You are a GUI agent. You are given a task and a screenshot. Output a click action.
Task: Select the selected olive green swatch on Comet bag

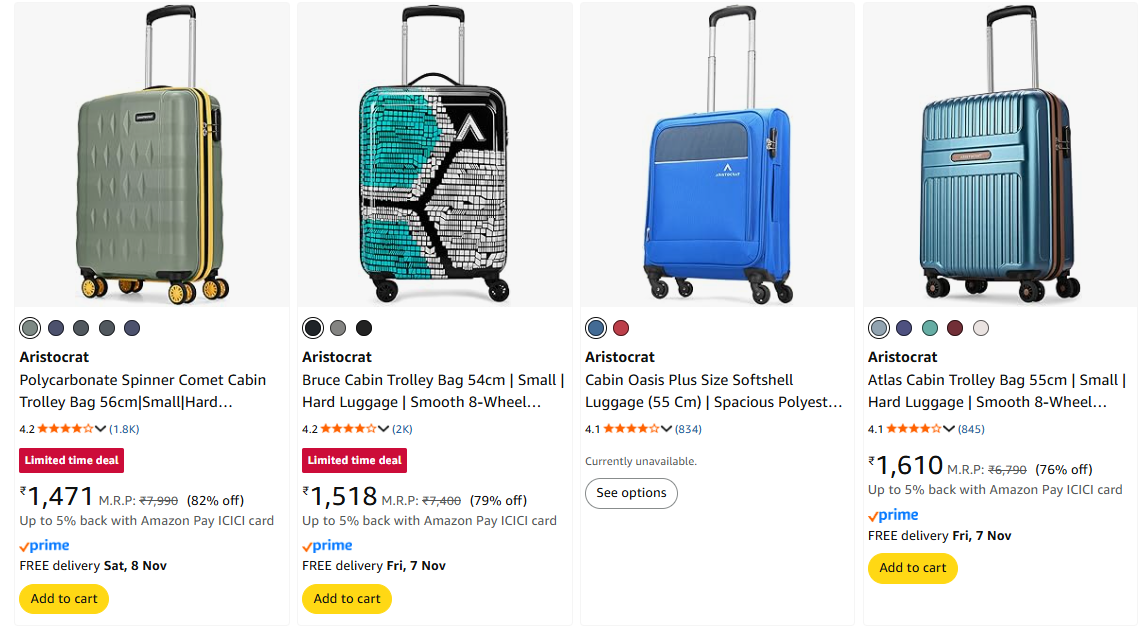click(x=30, y=328)
